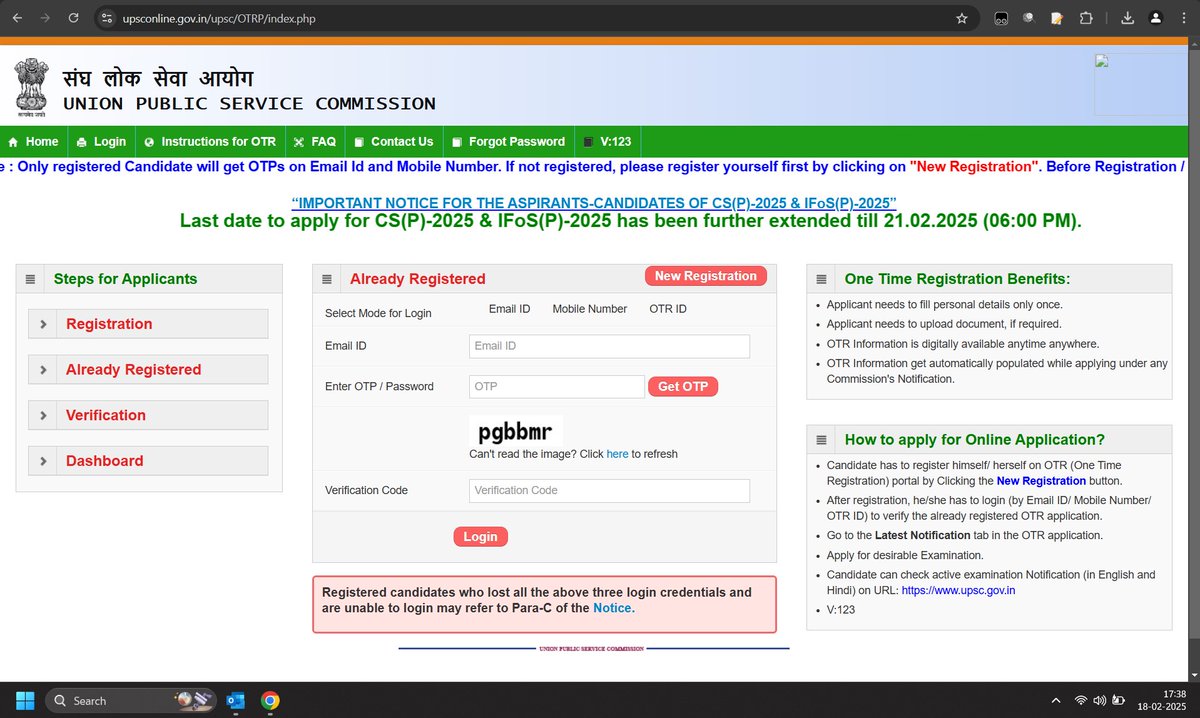The height and width of the screenshot is (718, 1200).
Task: Click 'Select Mode for Login' label
Action: tap(378, 314)
